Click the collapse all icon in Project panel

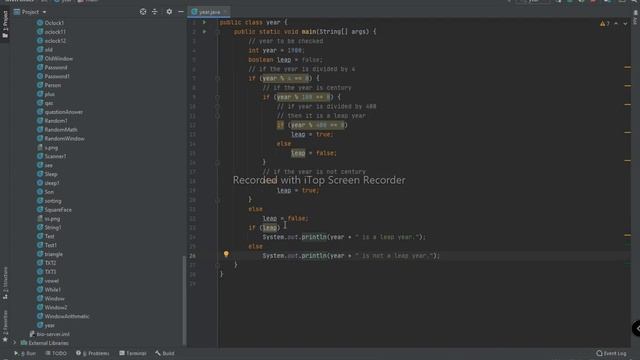155,12
